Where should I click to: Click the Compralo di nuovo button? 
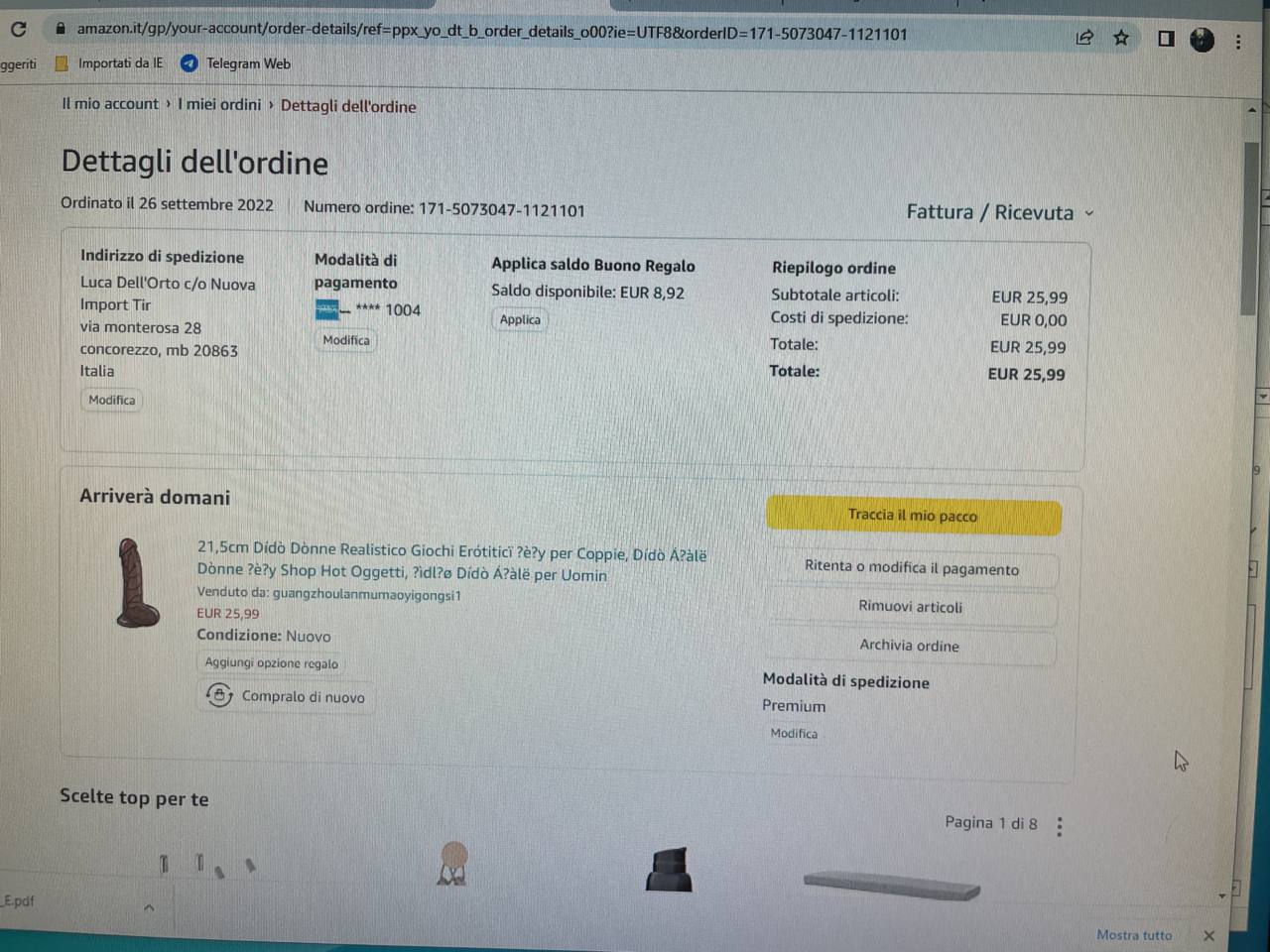tap(286, 696)
